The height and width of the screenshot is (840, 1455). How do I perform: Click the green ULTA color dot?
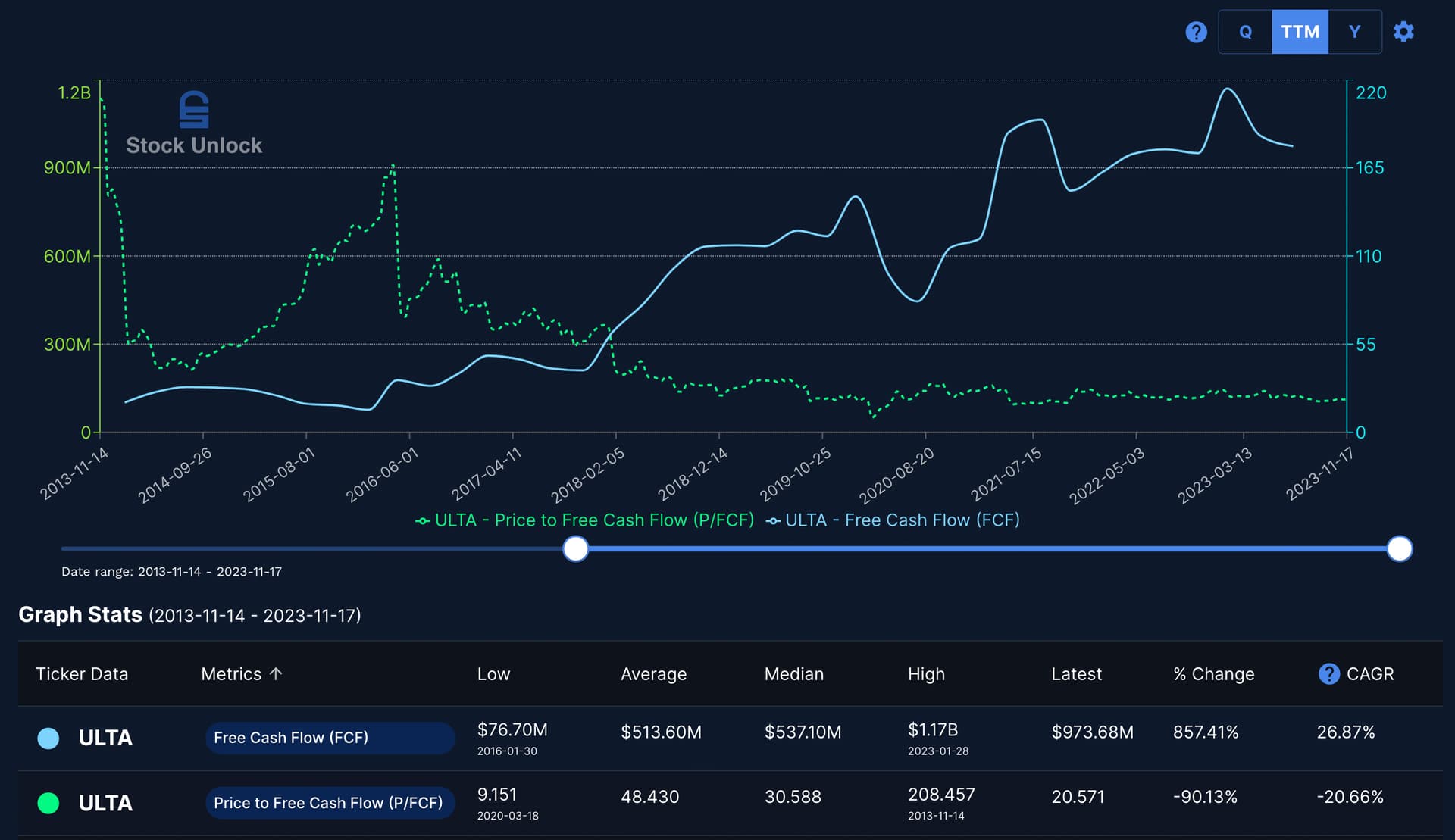coord(48,803)
